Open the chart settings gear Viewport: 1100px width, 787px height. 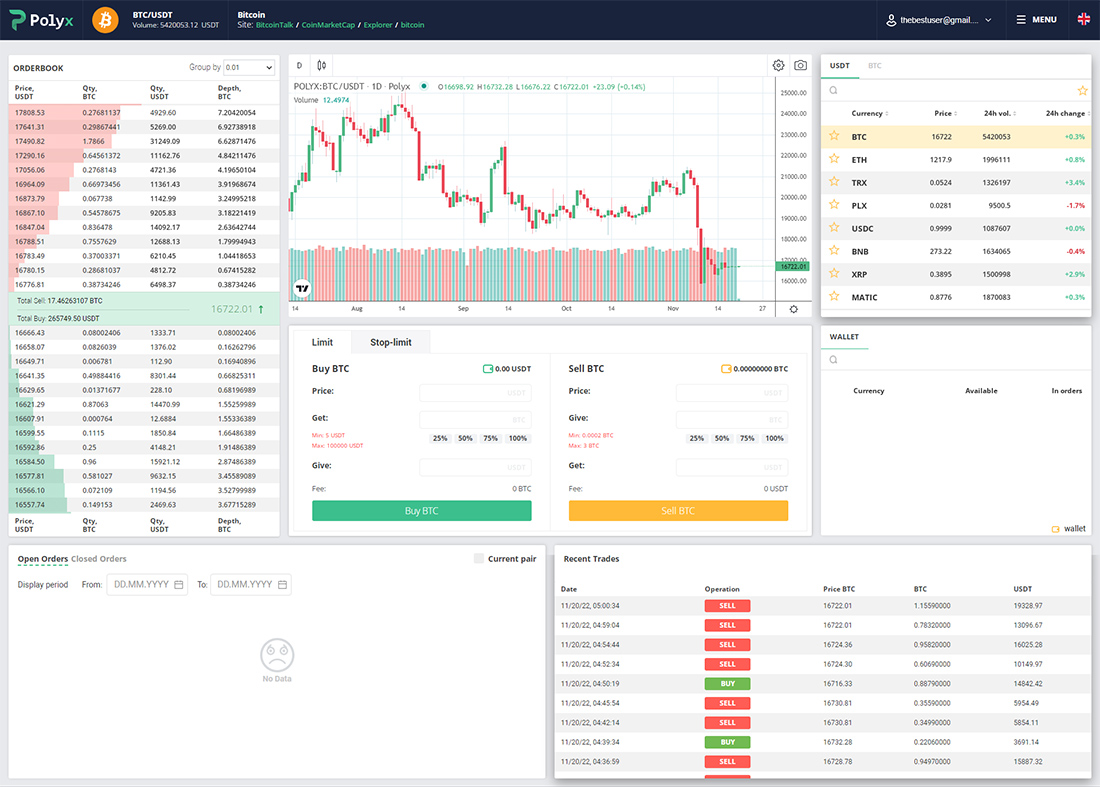[x=778, y=64]
